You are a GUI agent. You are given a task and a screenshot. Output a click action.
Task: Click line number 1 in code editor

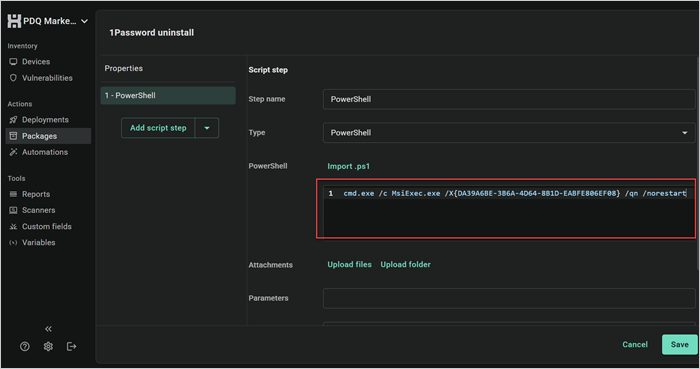click(x=331, y=193)
